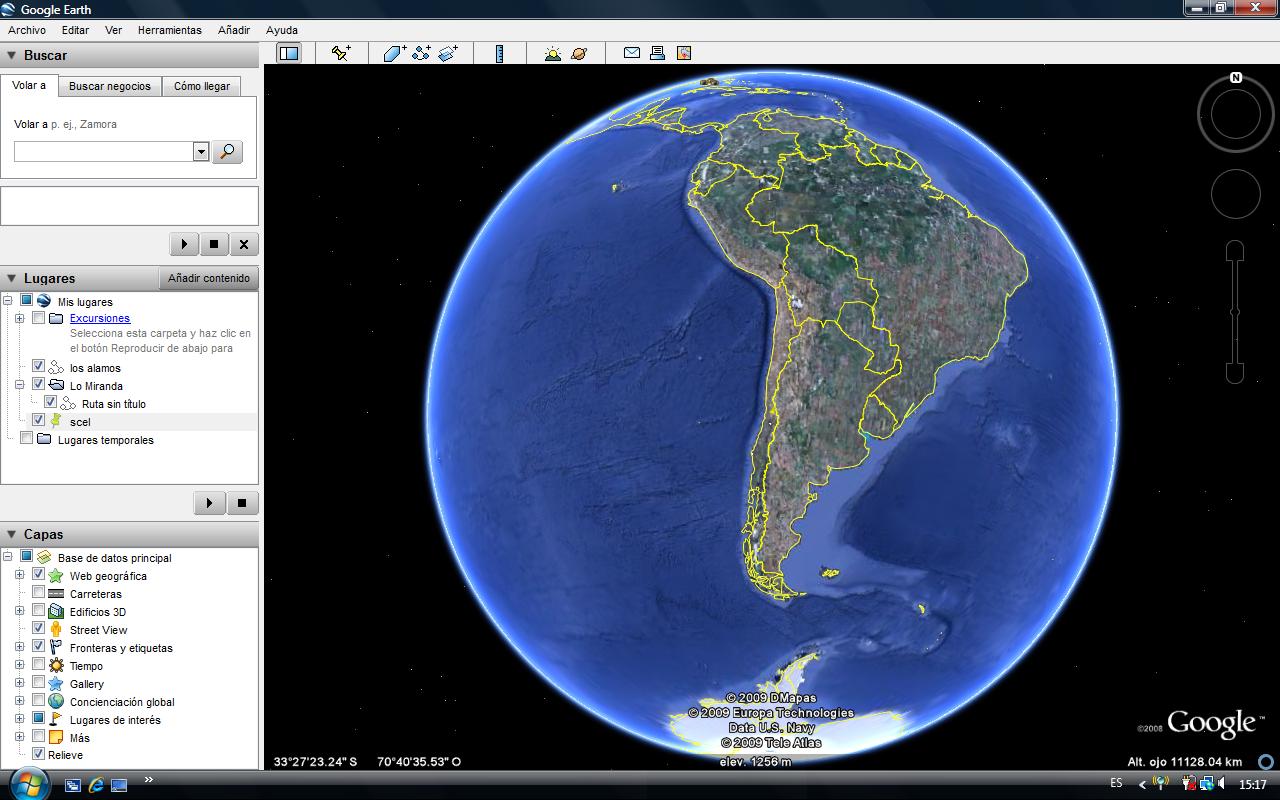1280x800 pixels.
Task: Click the Edificios 3D building icon
Action: [56, 612]
